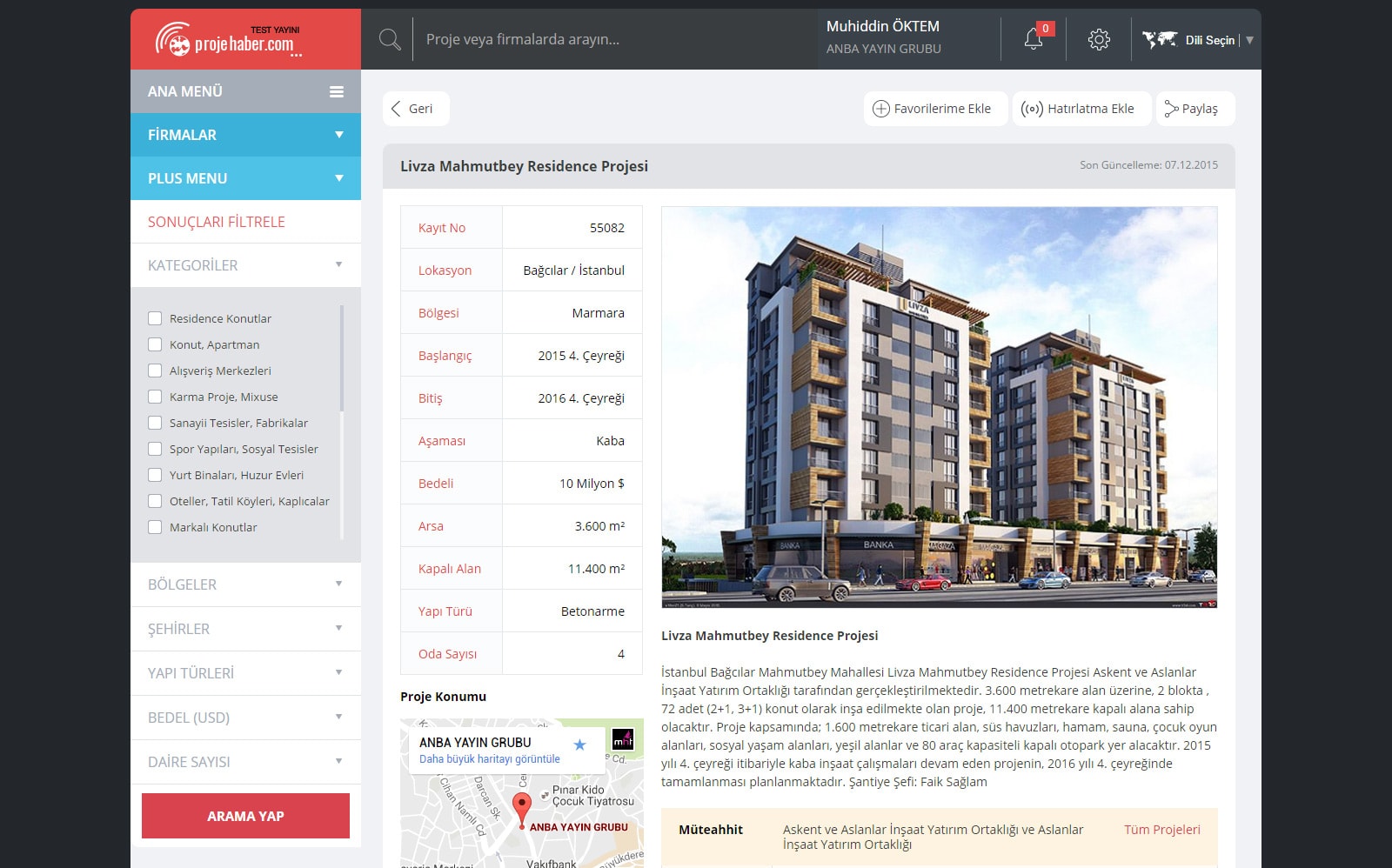
Task: Open the notifications bell
Action: click(x=1034, y=39)
